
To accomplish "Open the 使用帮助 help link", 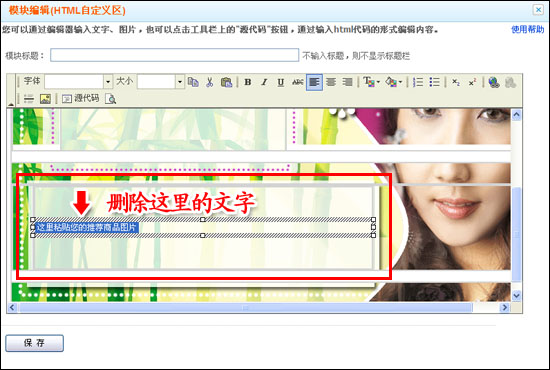I will click(528, 29).
